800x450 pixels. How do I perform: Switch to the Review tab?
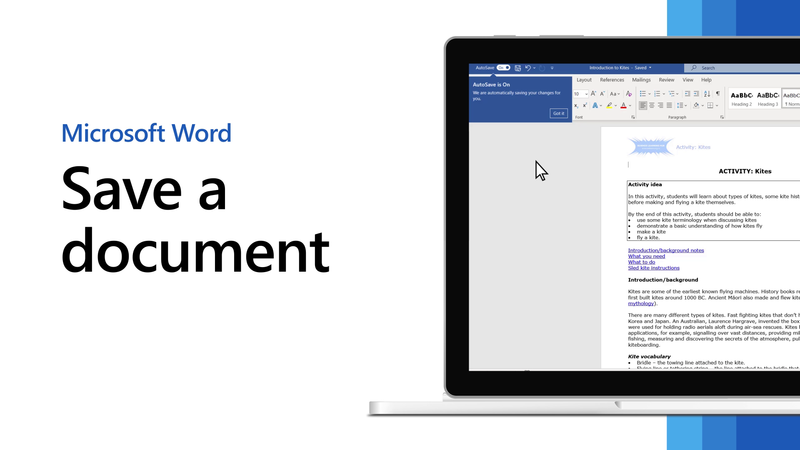tap(666, 80)
